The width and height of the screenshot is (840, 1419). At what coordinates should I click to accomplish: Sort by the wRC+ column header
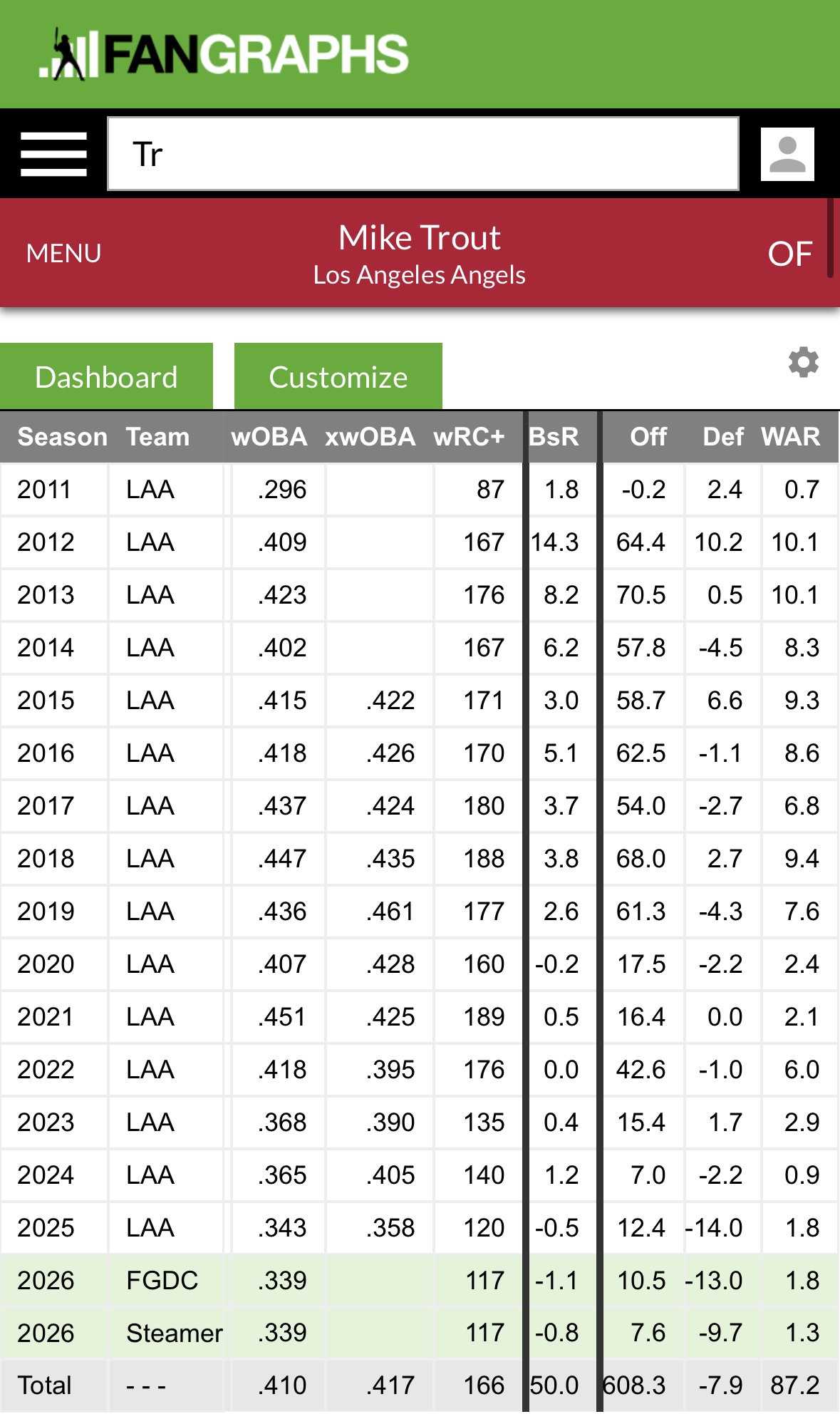(x=468, y=436)
